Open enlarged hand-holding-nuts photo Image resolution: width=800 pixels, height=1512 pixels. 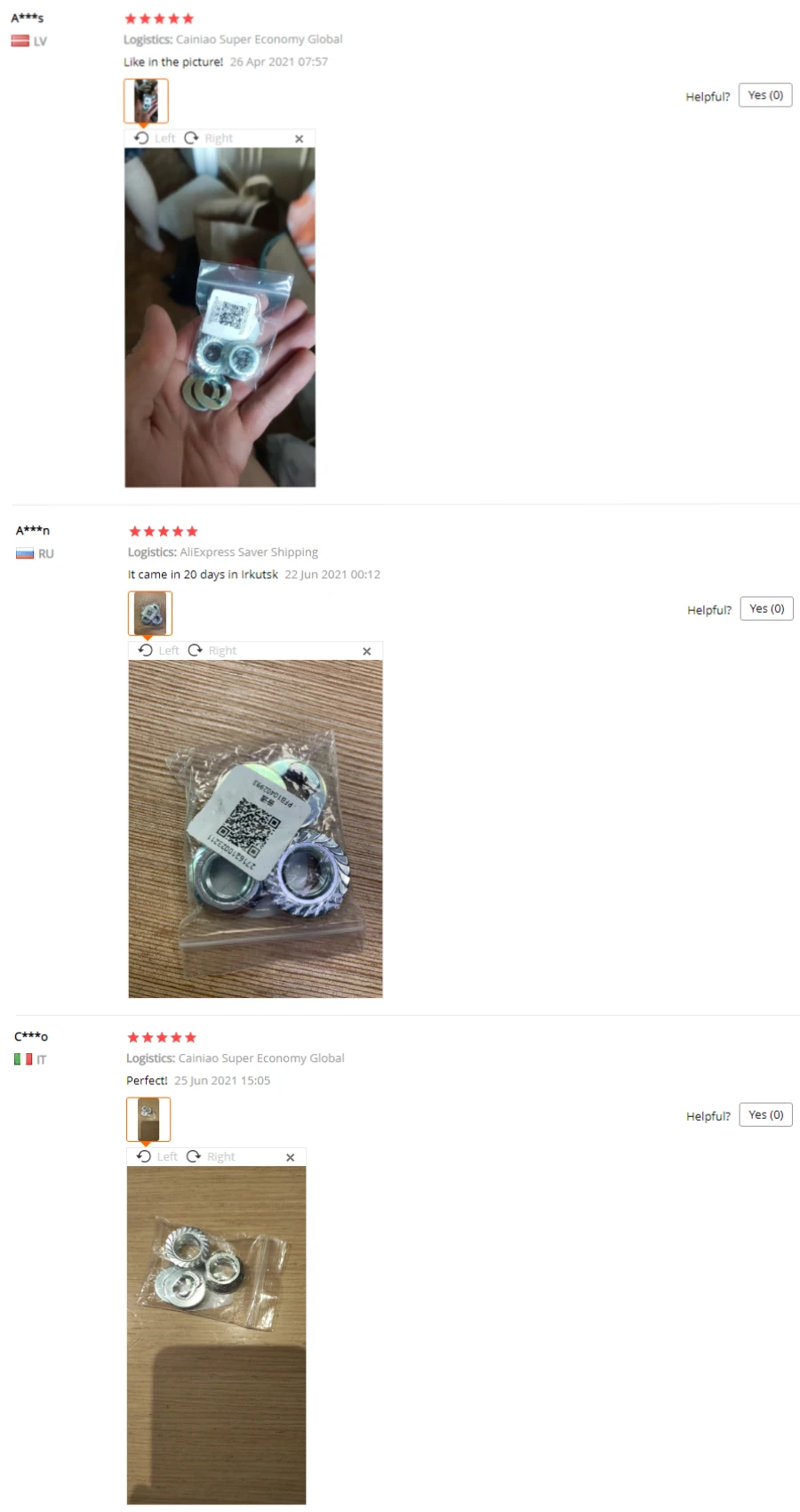[220, 317]
